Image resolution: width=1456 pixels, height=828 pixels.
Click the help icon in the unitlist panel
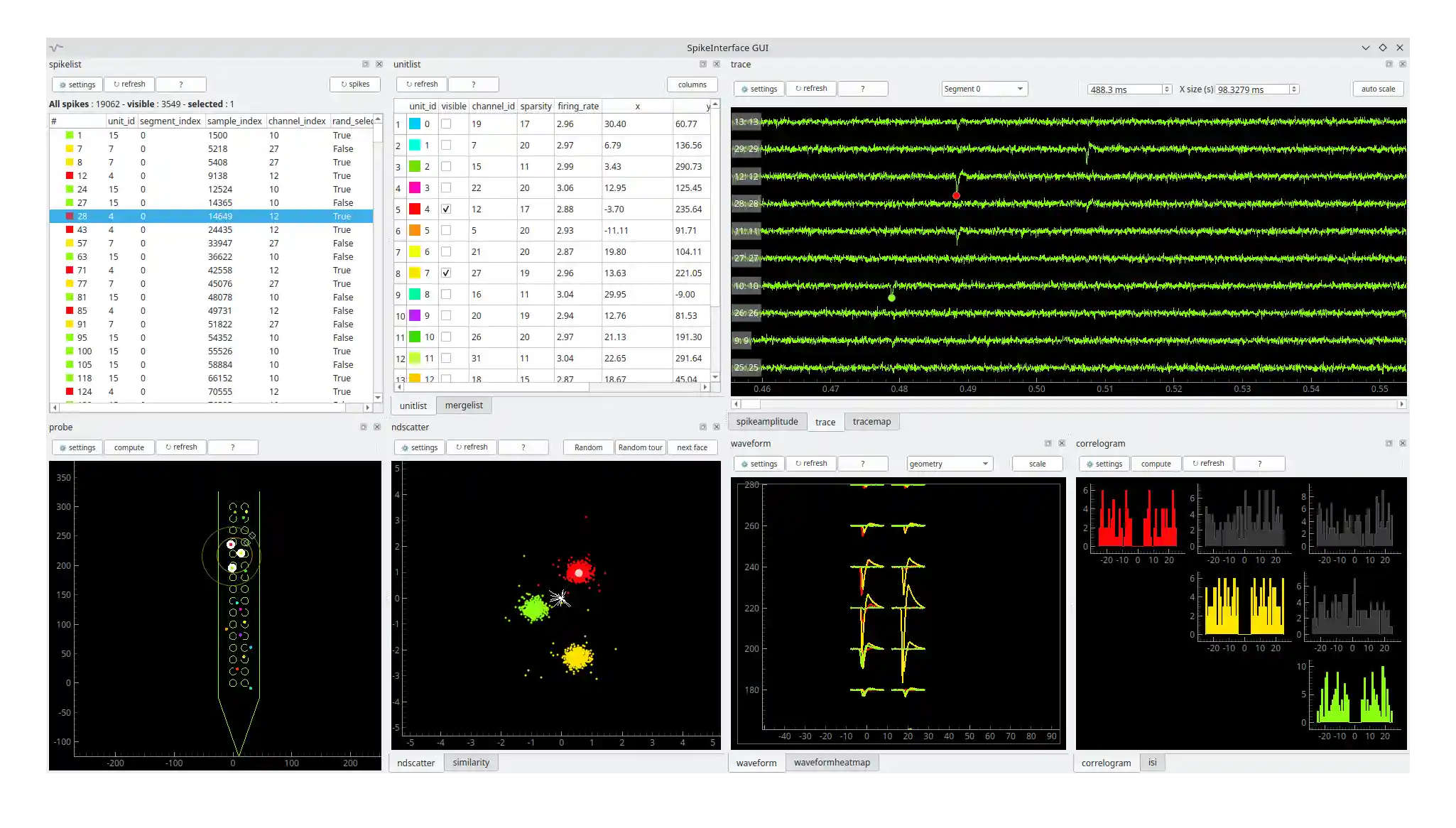point(473,84)
